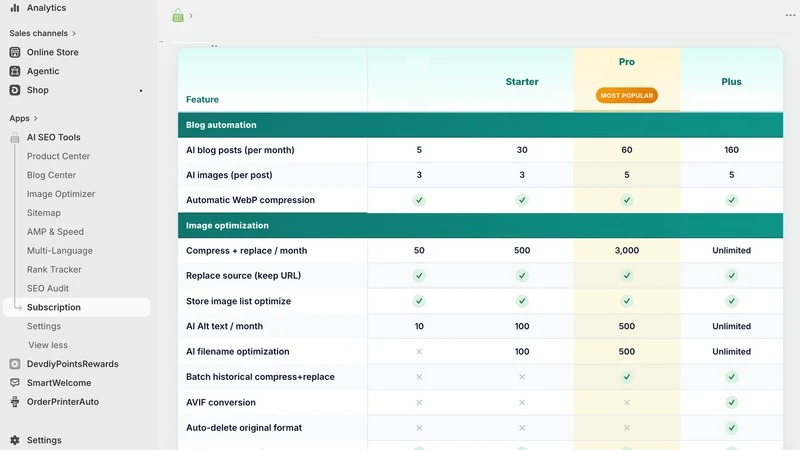Screen dimensions: 800x450
Task: Click the breadcrumb chevron after app icon
Action: coord(191,16)
